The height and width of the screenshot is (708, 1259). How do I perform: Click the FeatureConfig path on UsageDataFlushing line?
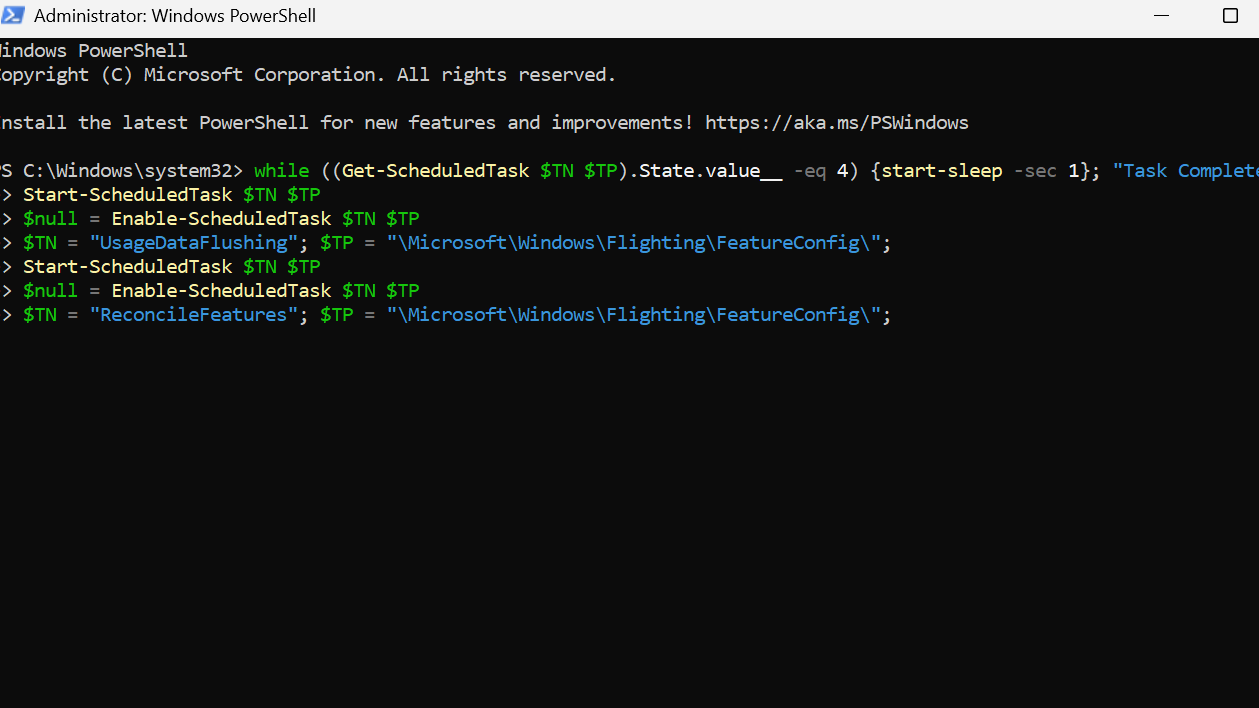(x=634, y=243)
